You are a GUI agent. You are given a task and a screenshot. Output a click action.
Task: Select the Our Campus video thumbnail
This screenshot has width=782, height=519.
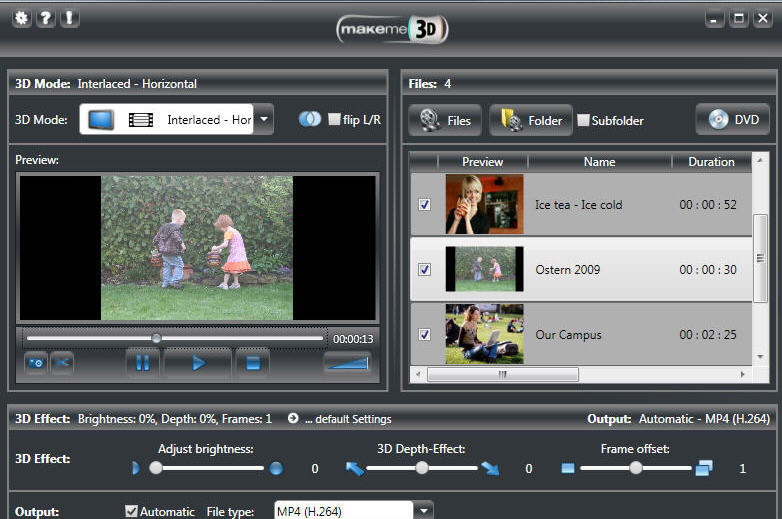[x=484, y=334]
